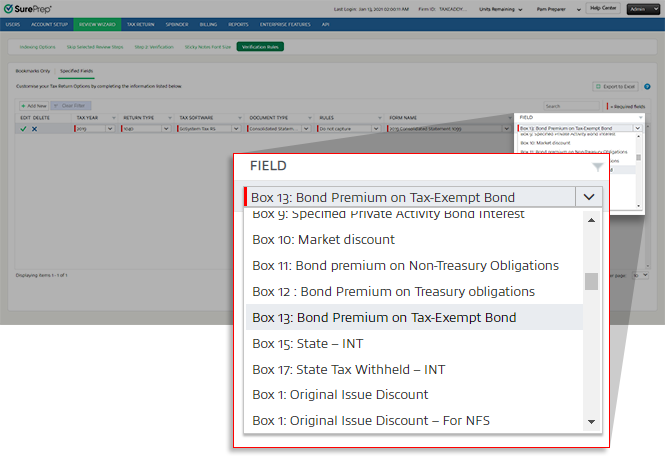Open the ENTERPRISE FEATURES menu
Image resolution: width=665 pixels, height=459 pixels.
[285, 25]
